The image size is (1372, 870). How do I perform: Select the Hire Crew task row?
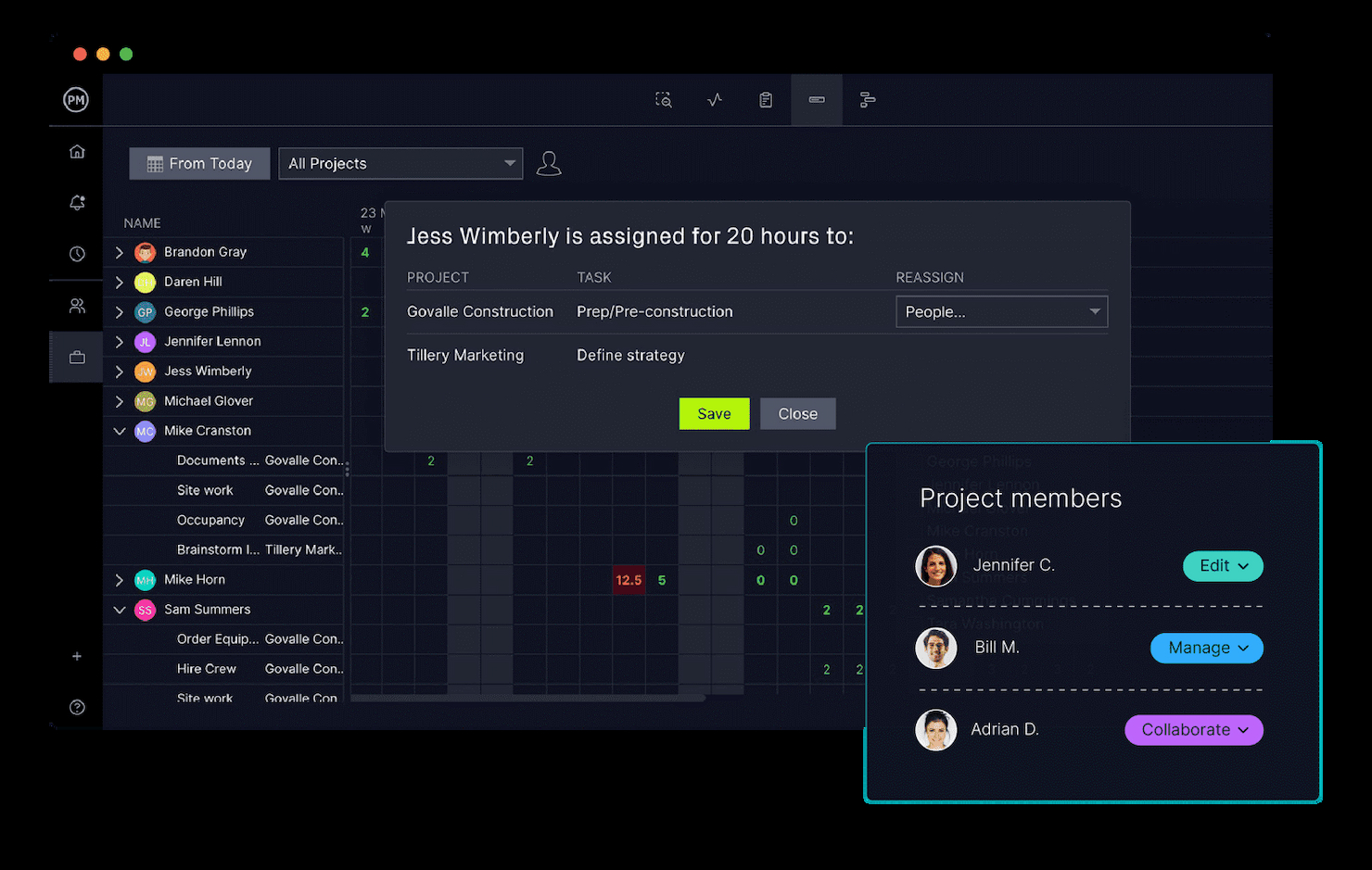(x=223, y=669)
